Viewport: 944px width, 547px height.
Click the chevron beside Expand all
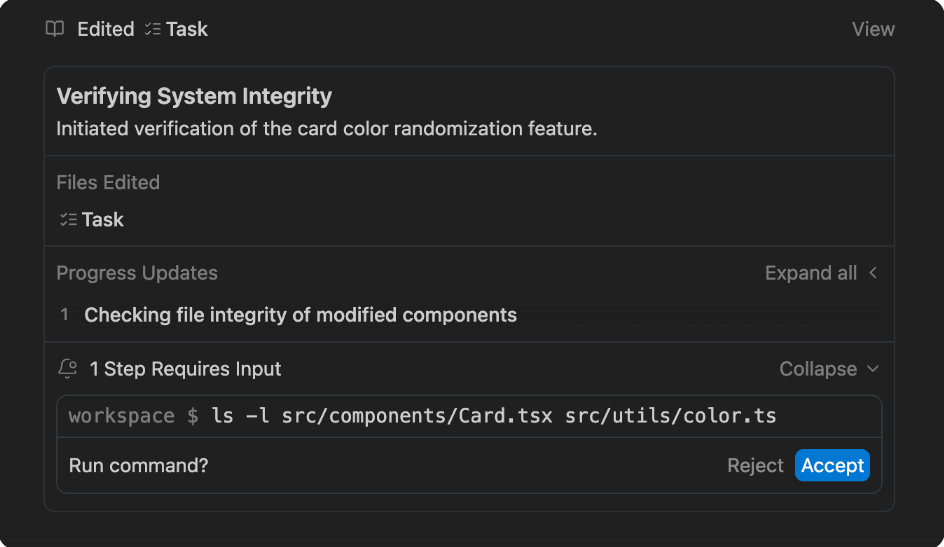873,273
